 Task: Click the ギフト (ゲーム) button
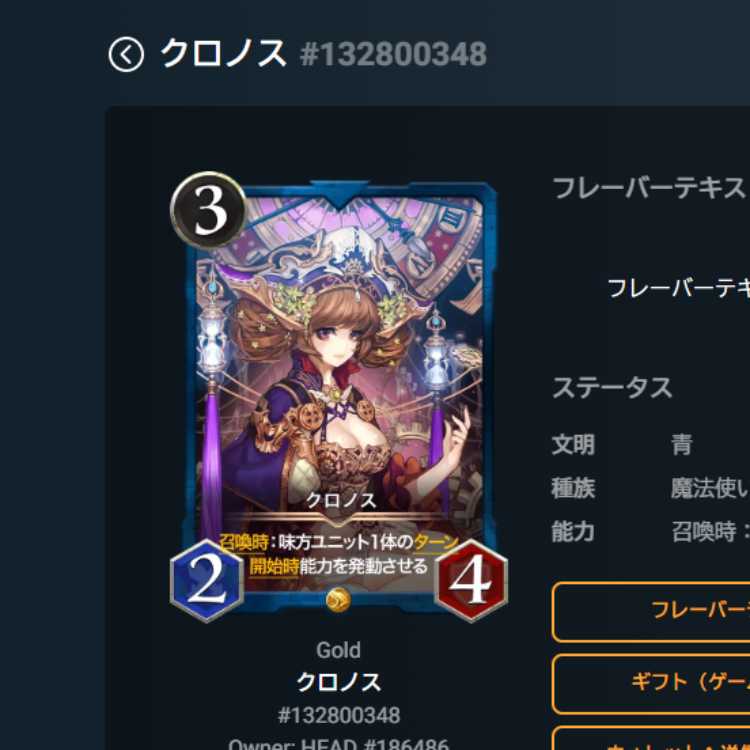click(x=651, y=684)
